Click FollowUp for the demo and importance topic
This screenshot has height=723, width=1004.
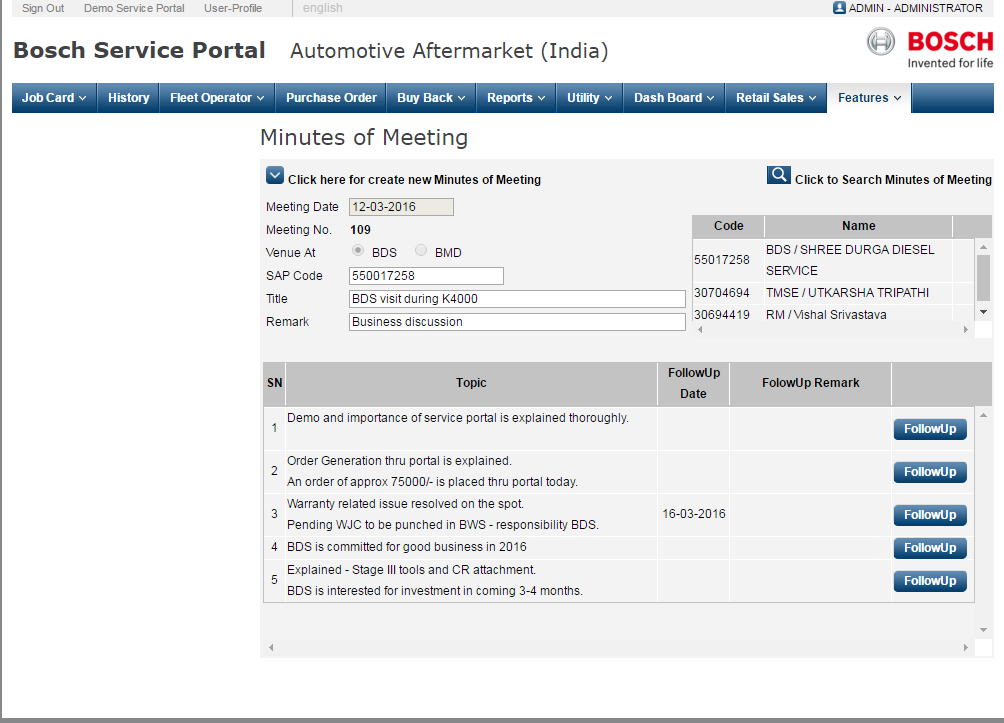pyautogui.click(x=930, y=429)
